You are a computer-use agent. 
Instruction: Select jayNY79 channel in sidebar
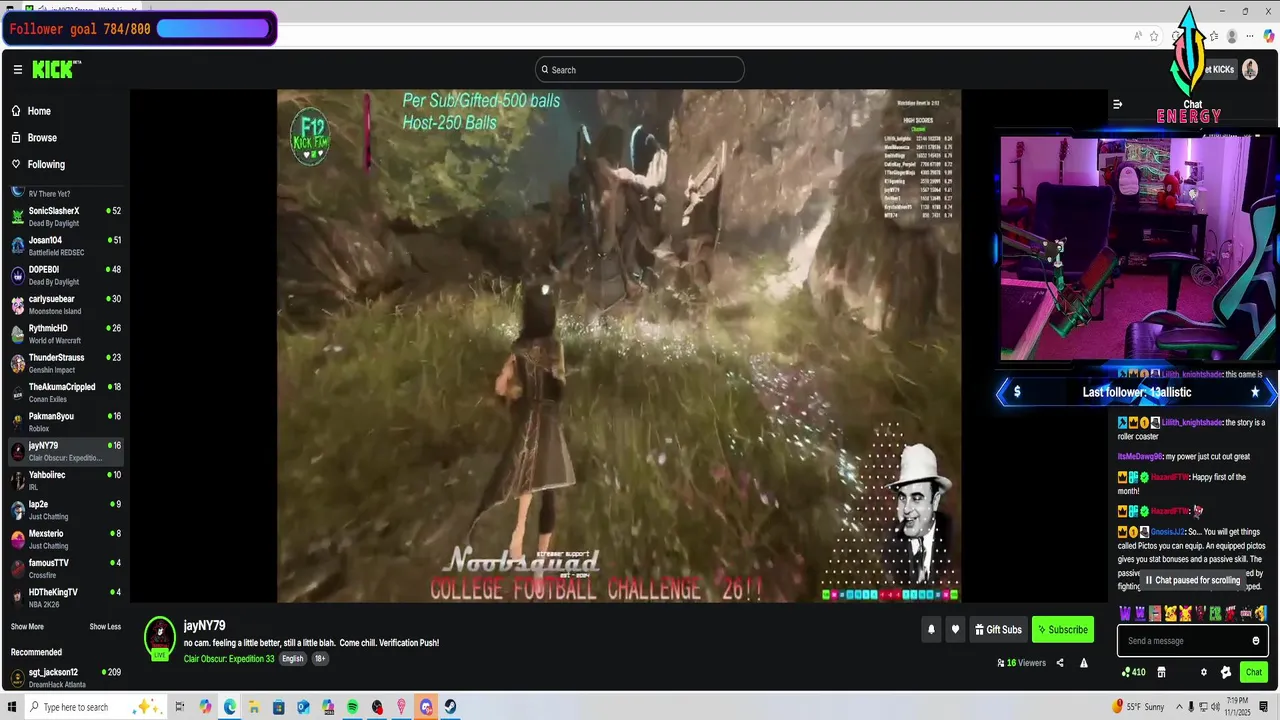click(x=66, y=451)
